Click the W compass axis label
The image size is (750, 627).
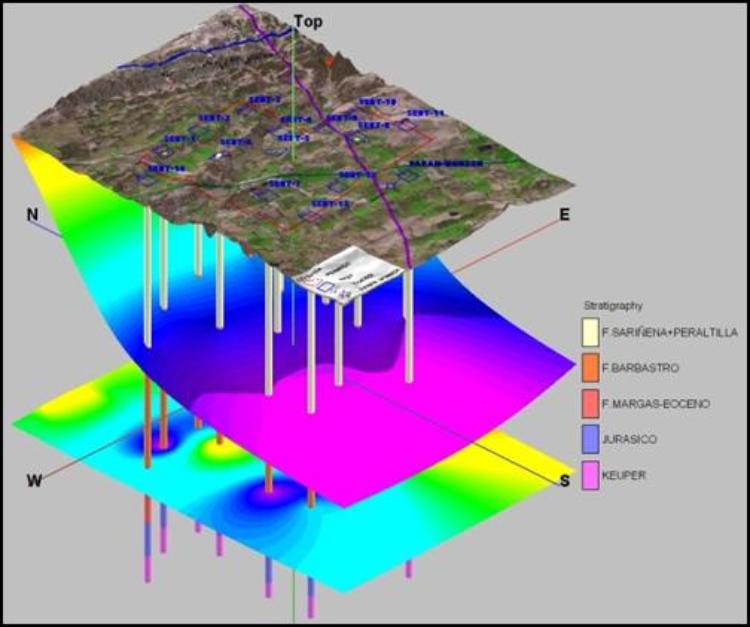click(34, 480)
